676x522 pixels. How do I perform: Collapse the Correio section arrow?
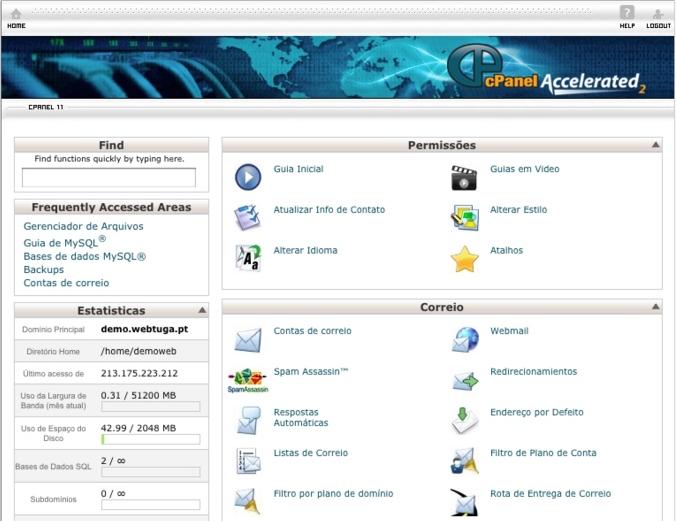pos(655,306)
